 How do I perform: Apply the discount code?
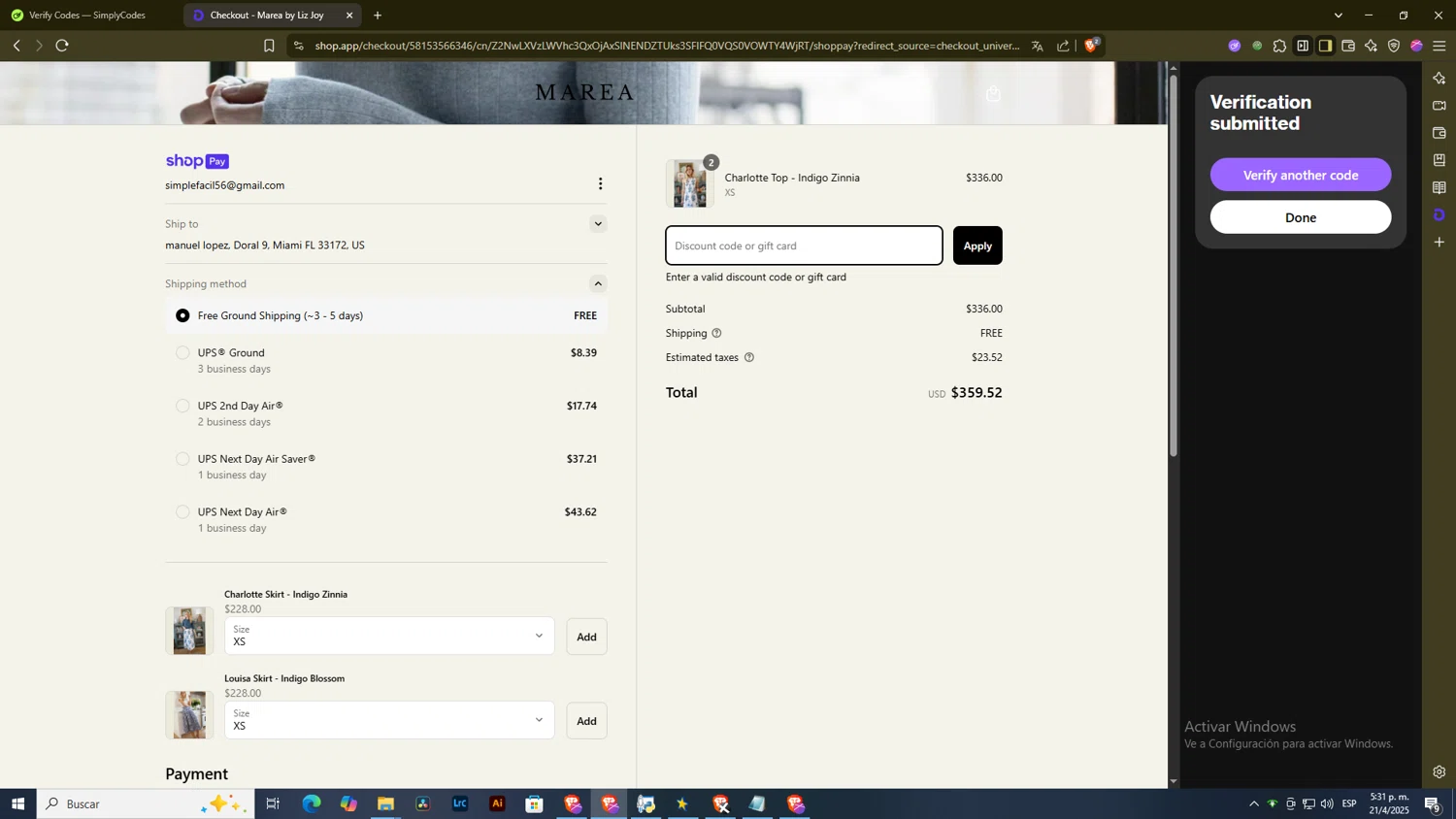point(977,246)
